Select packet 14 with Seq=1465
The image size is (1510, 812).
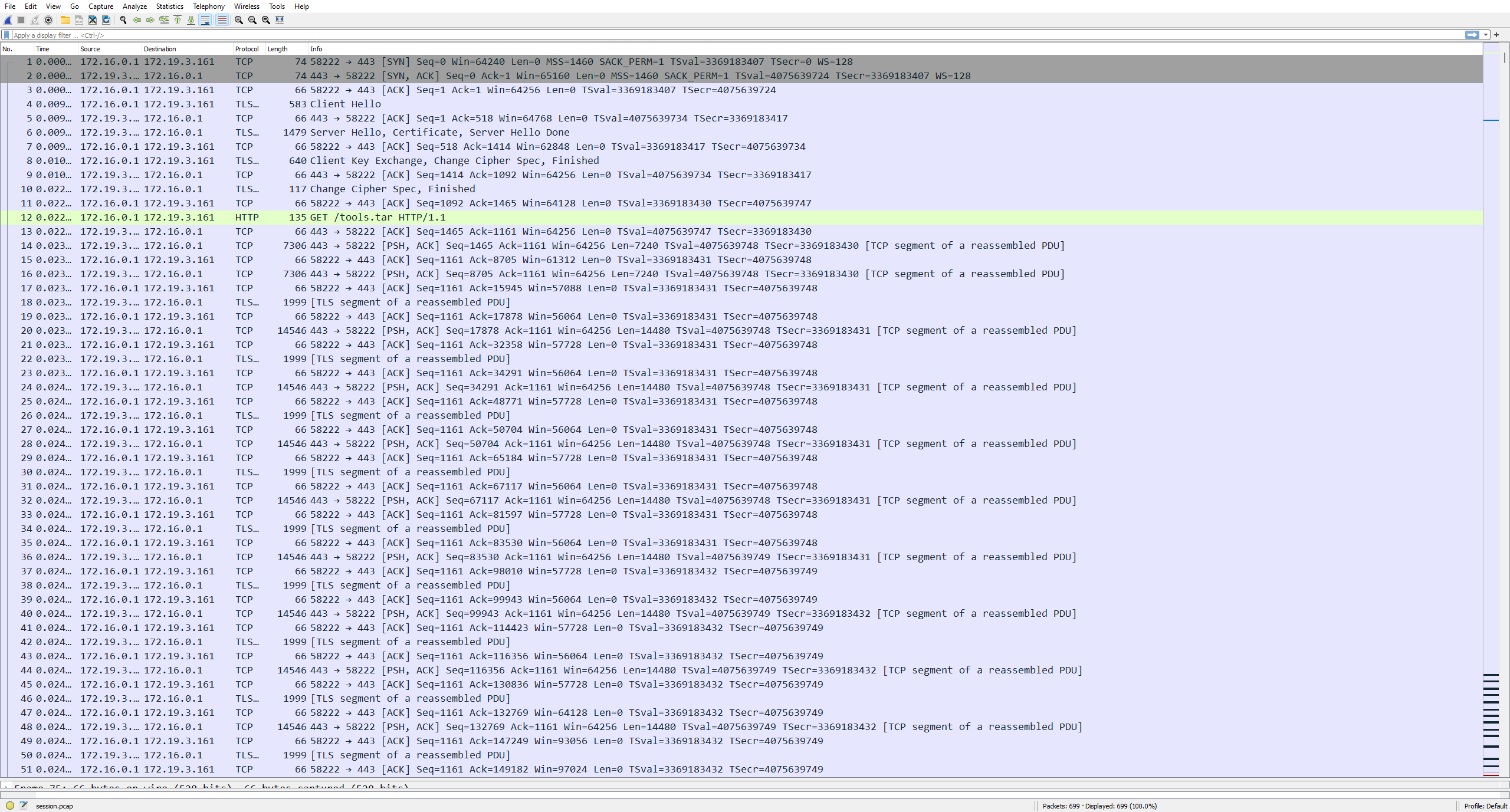tap(741, 246)
